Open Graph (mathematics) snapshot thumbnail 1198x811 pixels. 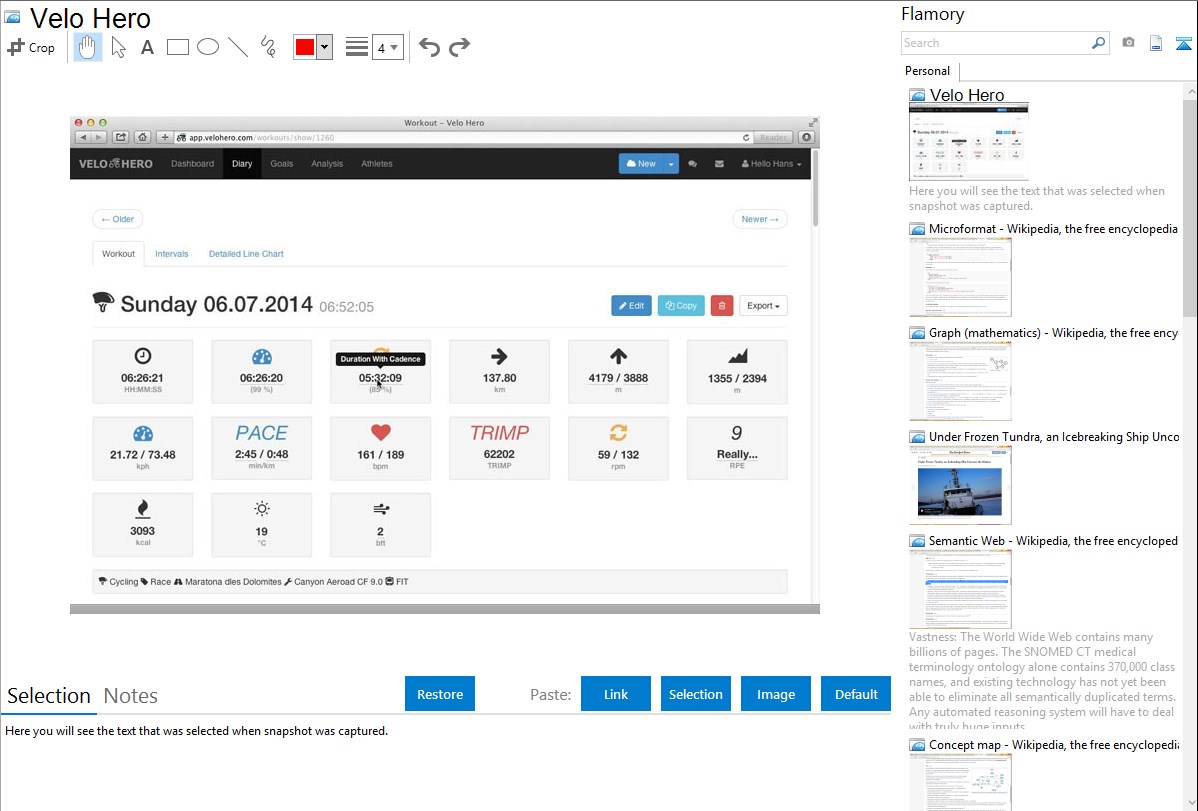pos(960,381)
